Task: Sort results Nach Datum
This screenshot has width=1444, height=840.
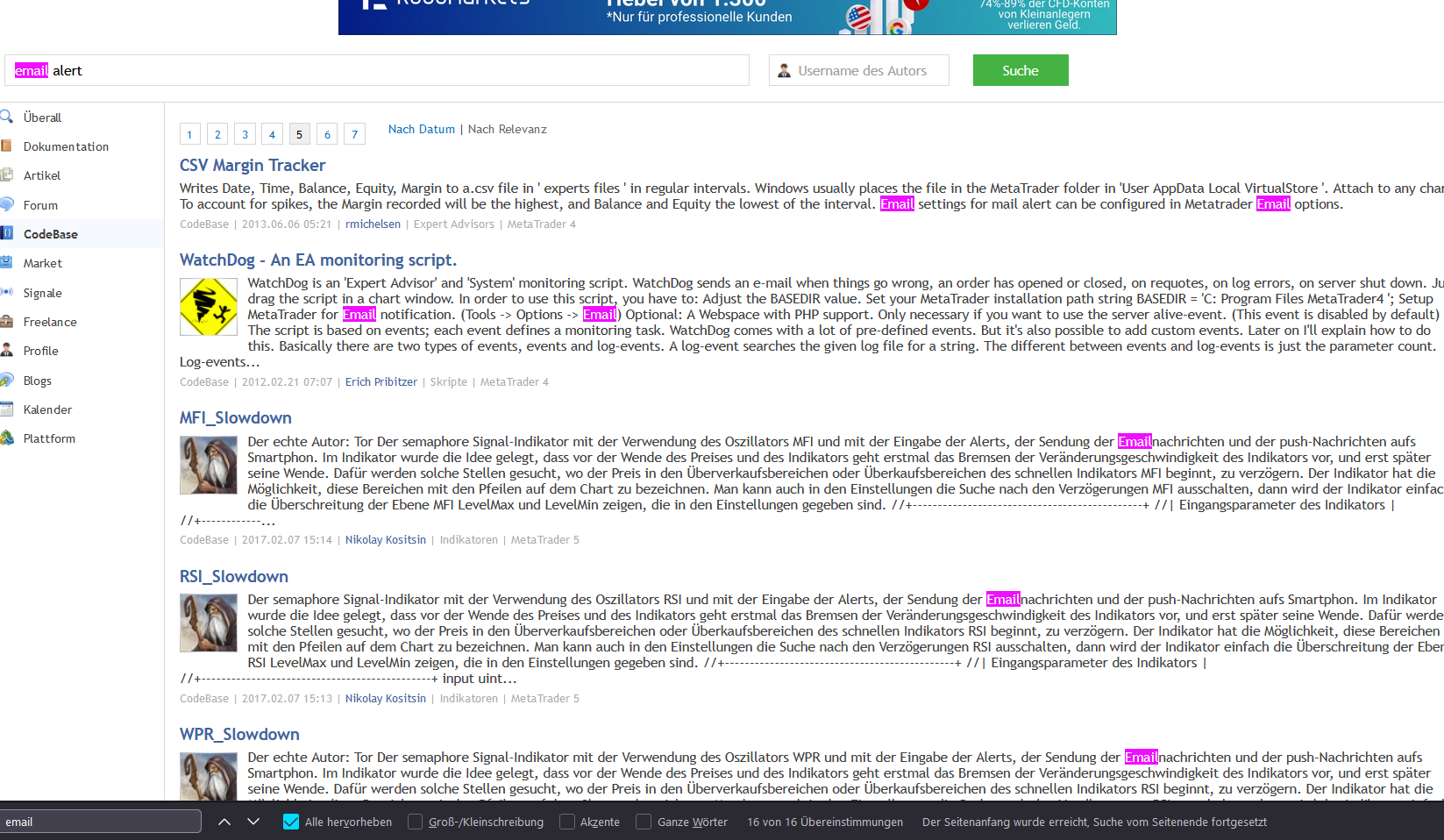Action: 422,129
